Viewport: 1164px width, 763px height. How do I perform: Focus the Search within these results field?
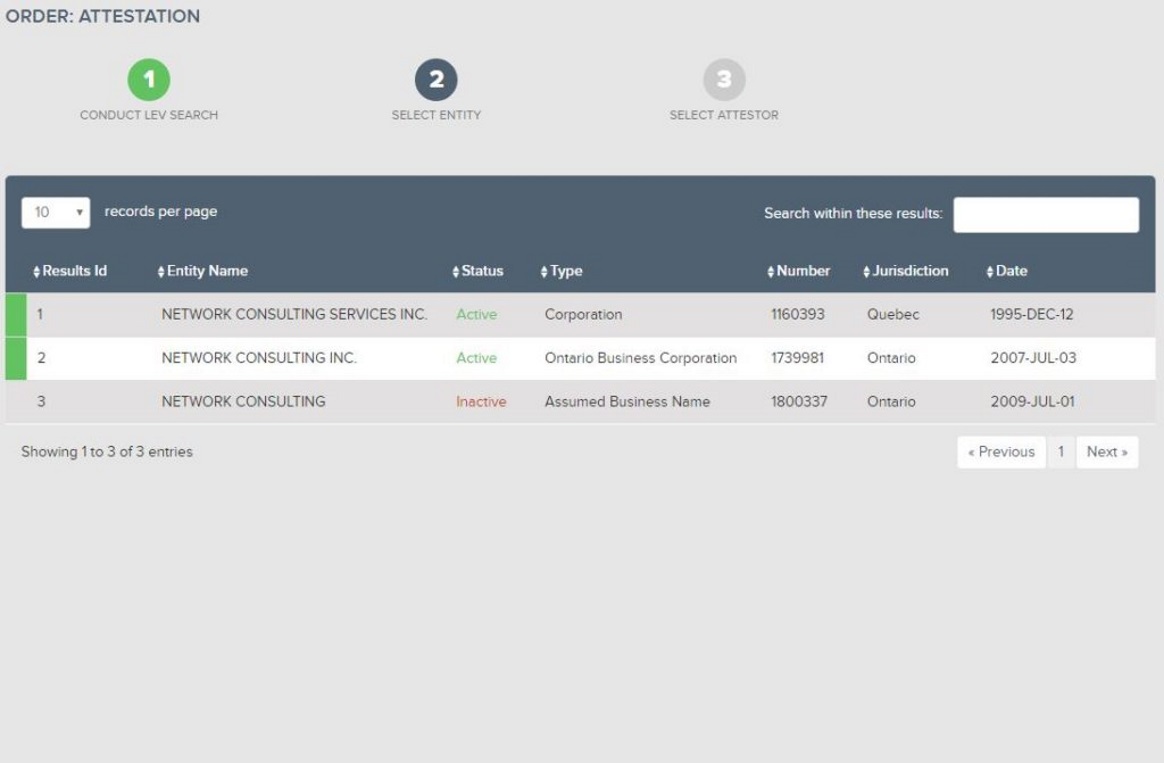pos(1046,214)
